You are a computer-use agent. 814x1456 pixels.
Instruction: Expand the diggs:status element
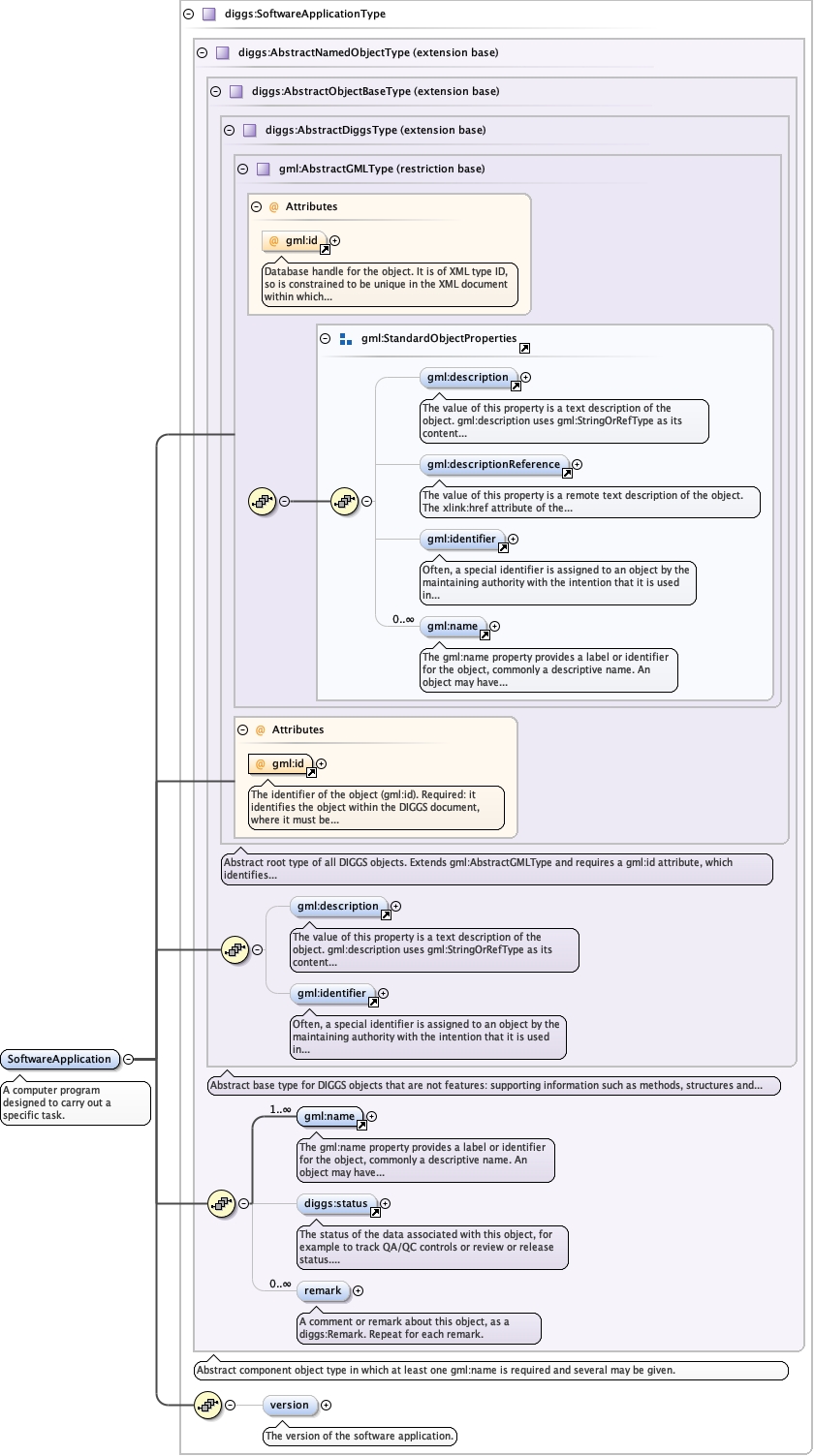pos(386,1203)
